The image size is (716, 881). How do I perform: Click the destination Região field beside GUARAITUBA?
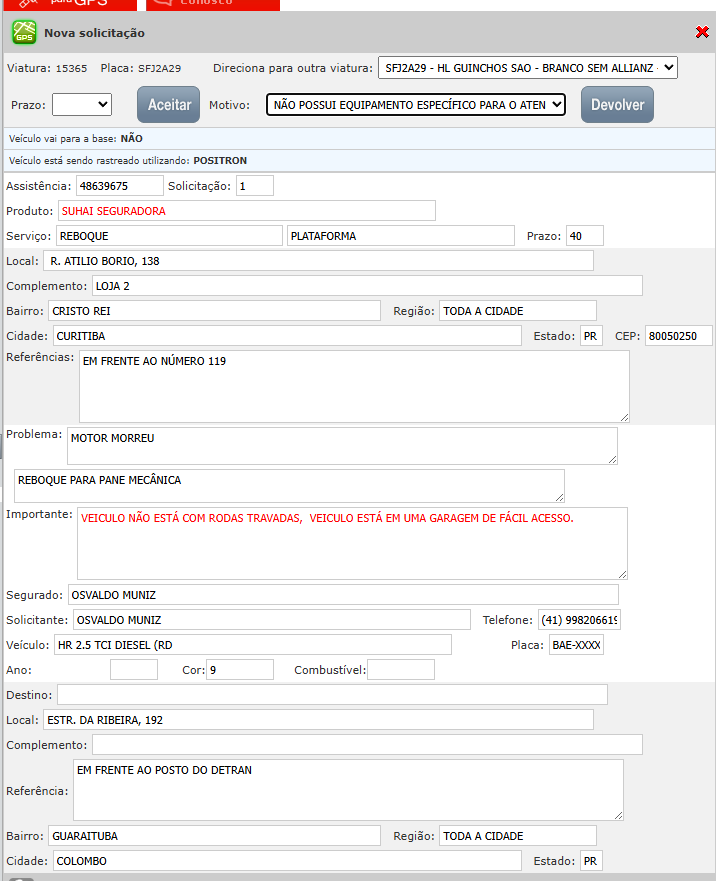pyautogui.click(x=518, y=835)
